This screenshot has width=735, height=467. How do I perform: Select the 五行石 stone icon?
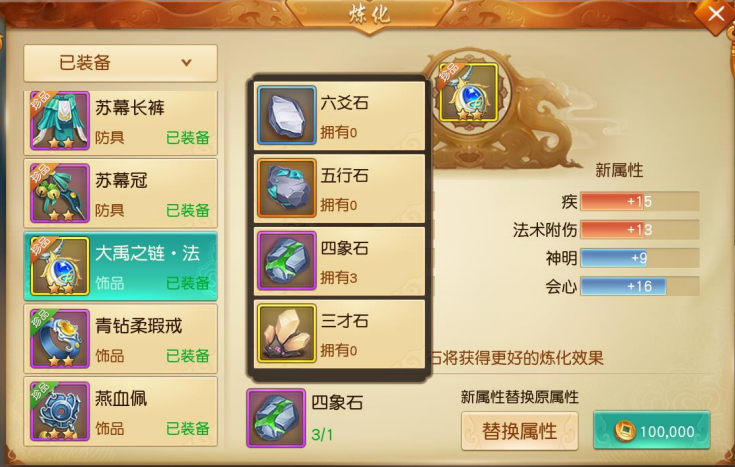[286, 188]
